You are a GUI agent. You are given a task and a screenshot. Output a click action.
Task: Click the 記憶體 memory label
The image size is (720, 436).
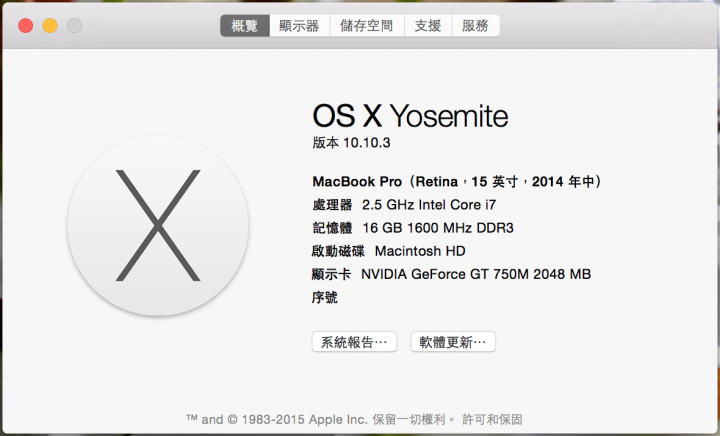[332, 228]
